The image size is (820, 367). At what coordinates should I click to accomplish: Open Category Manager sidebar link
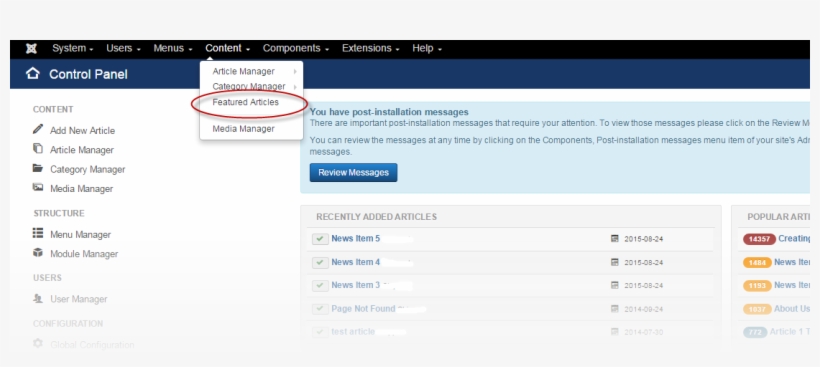click(87, 169)
